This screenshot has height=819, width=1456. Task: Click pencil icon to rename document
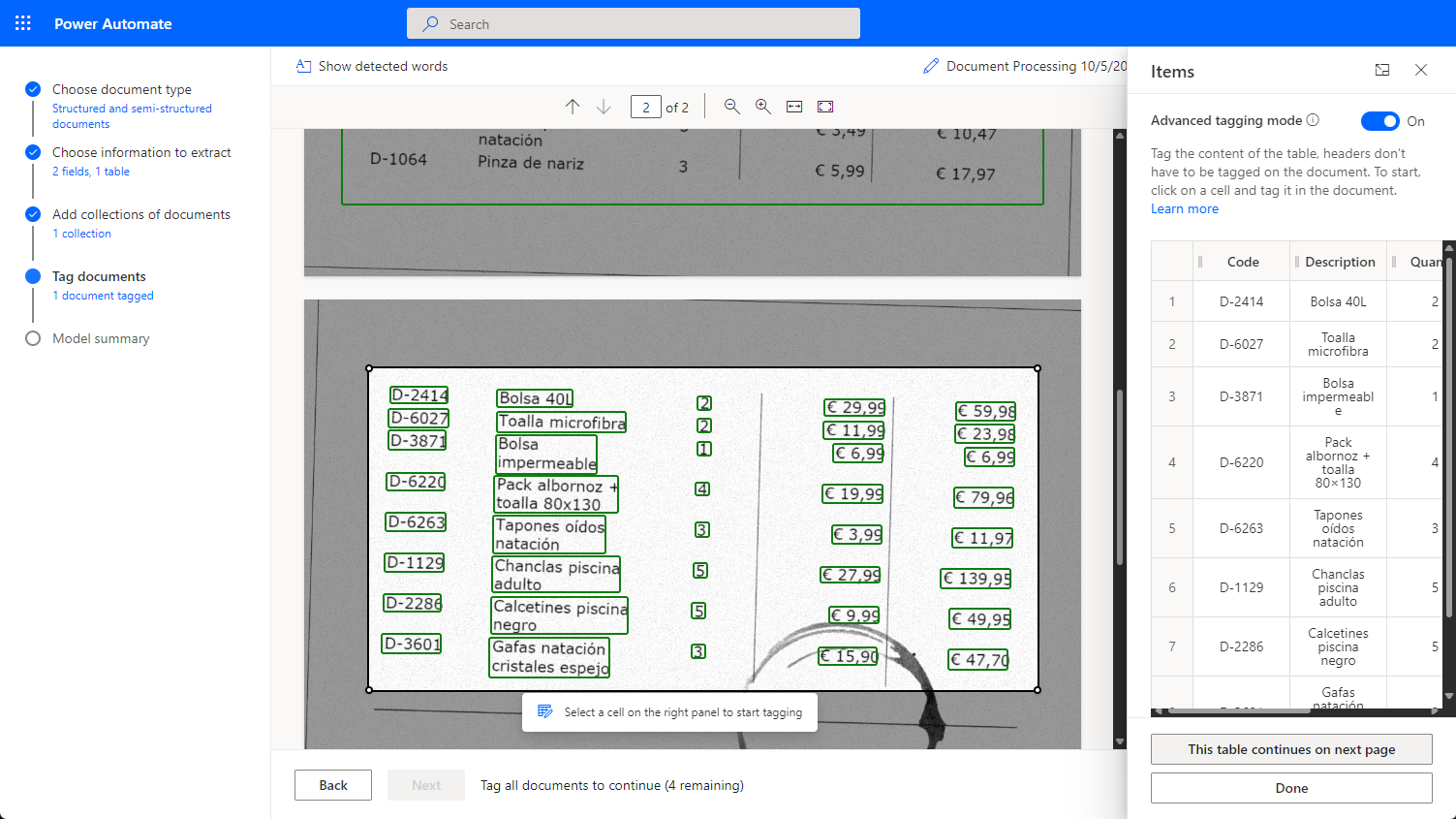[x=931, y=66]
